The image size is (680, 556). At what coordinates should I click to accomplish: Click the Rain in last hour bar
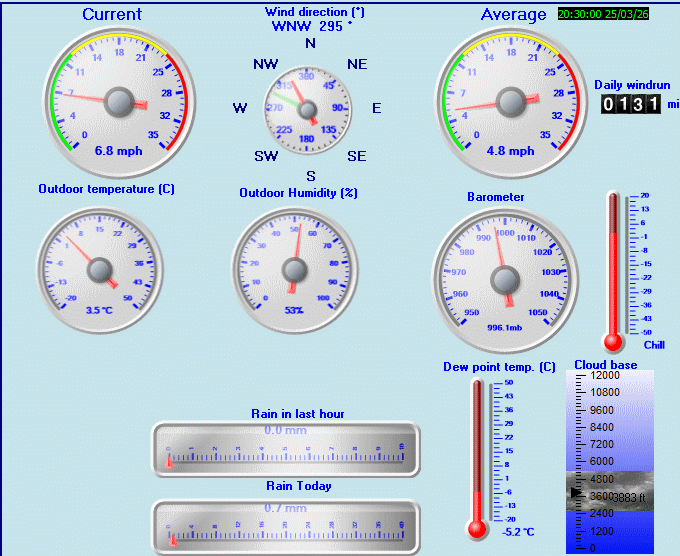point(286,449)
